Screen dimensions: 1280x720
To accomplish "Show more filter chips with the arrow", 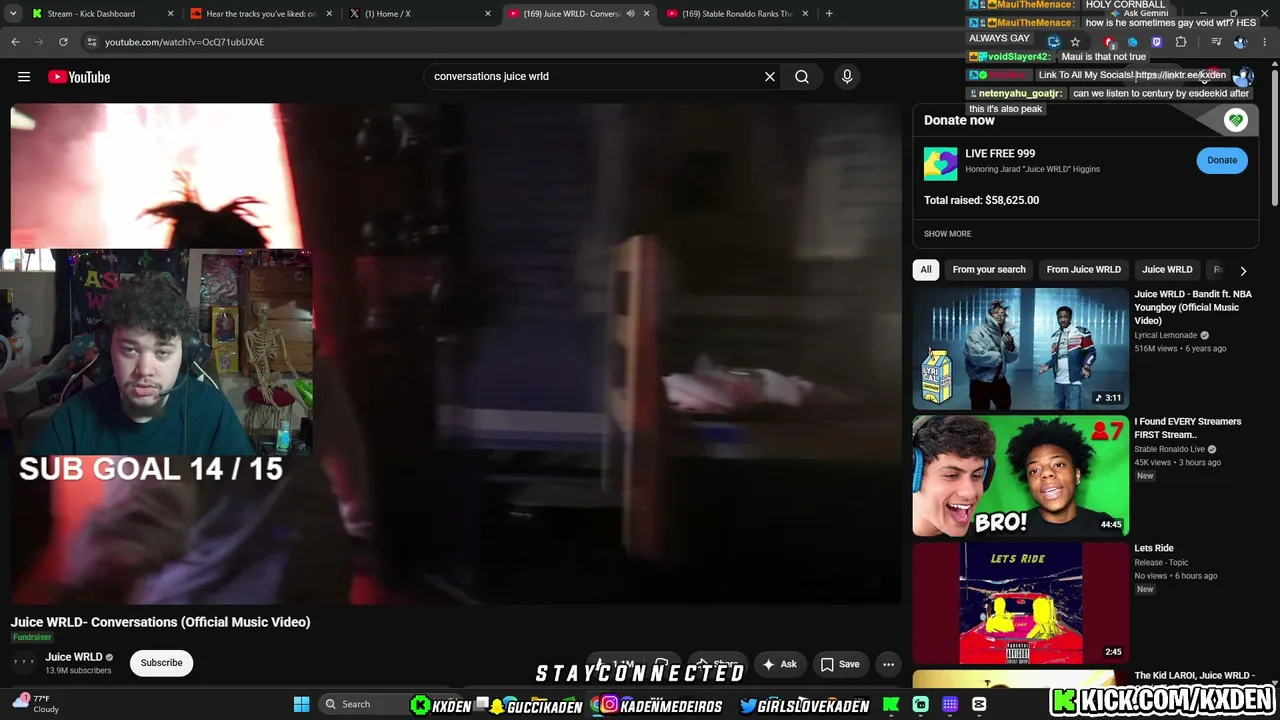I will coord(1243,270).
